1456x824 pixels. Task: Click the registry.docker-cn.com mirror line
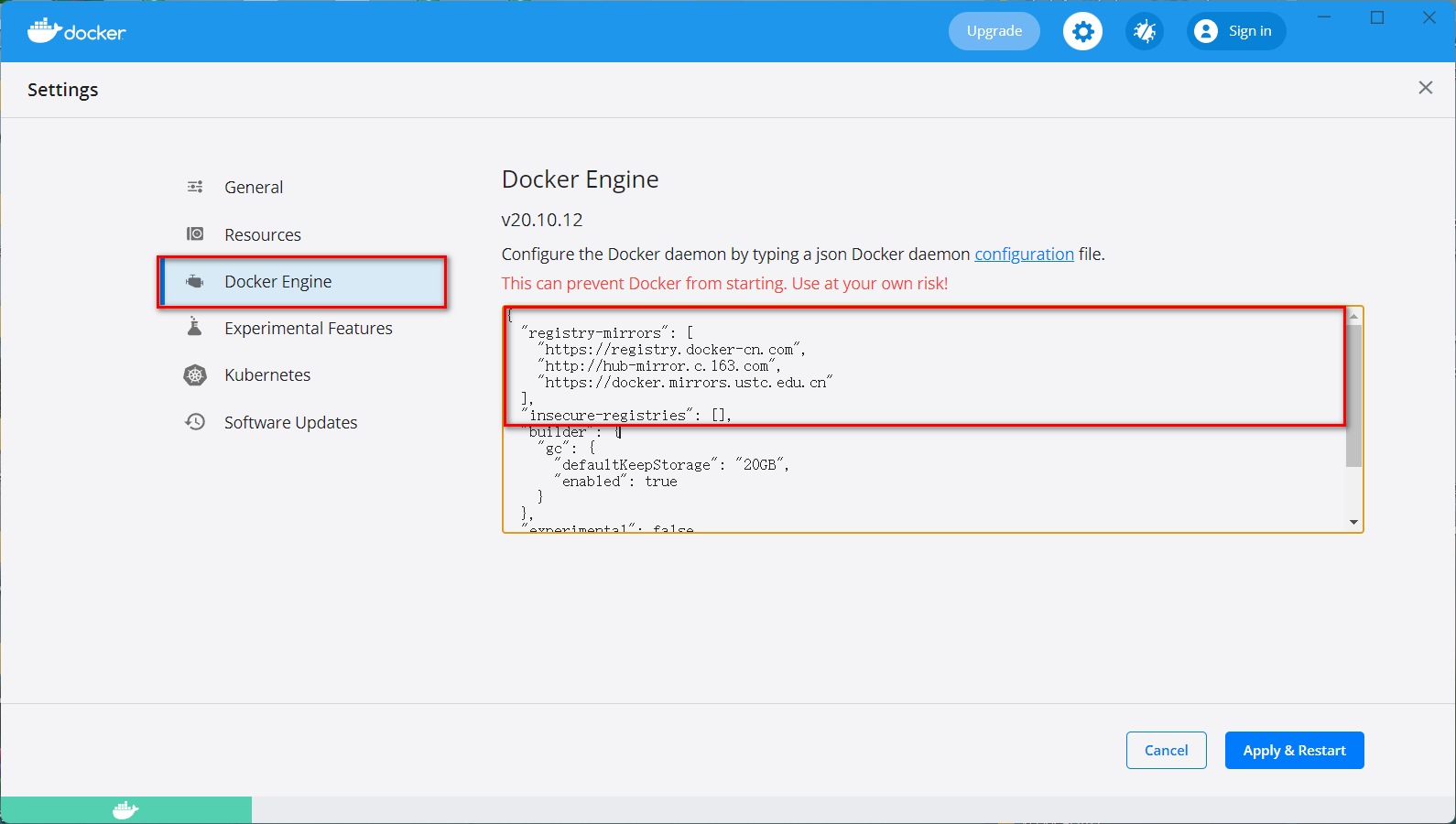[671, 350]
